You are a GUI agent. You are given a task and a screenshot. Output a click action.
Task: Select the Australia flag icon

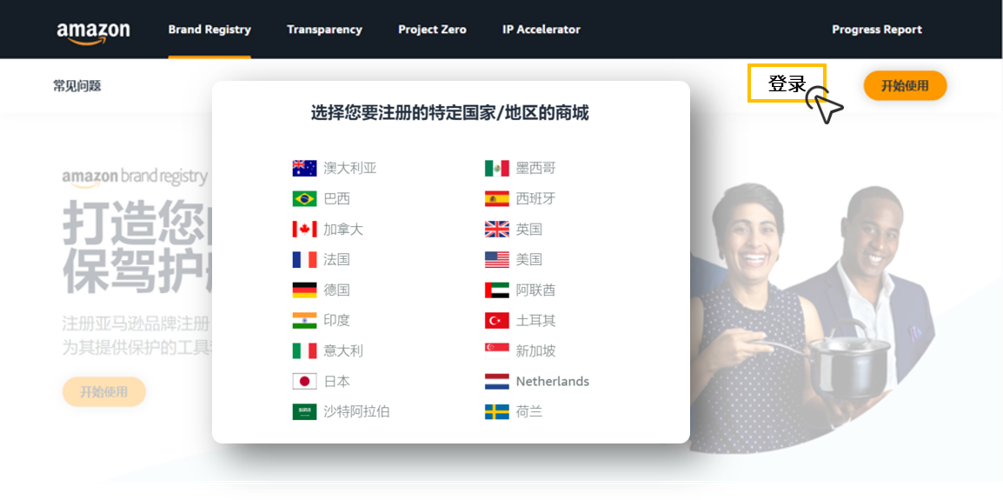(x=304, y=168)
